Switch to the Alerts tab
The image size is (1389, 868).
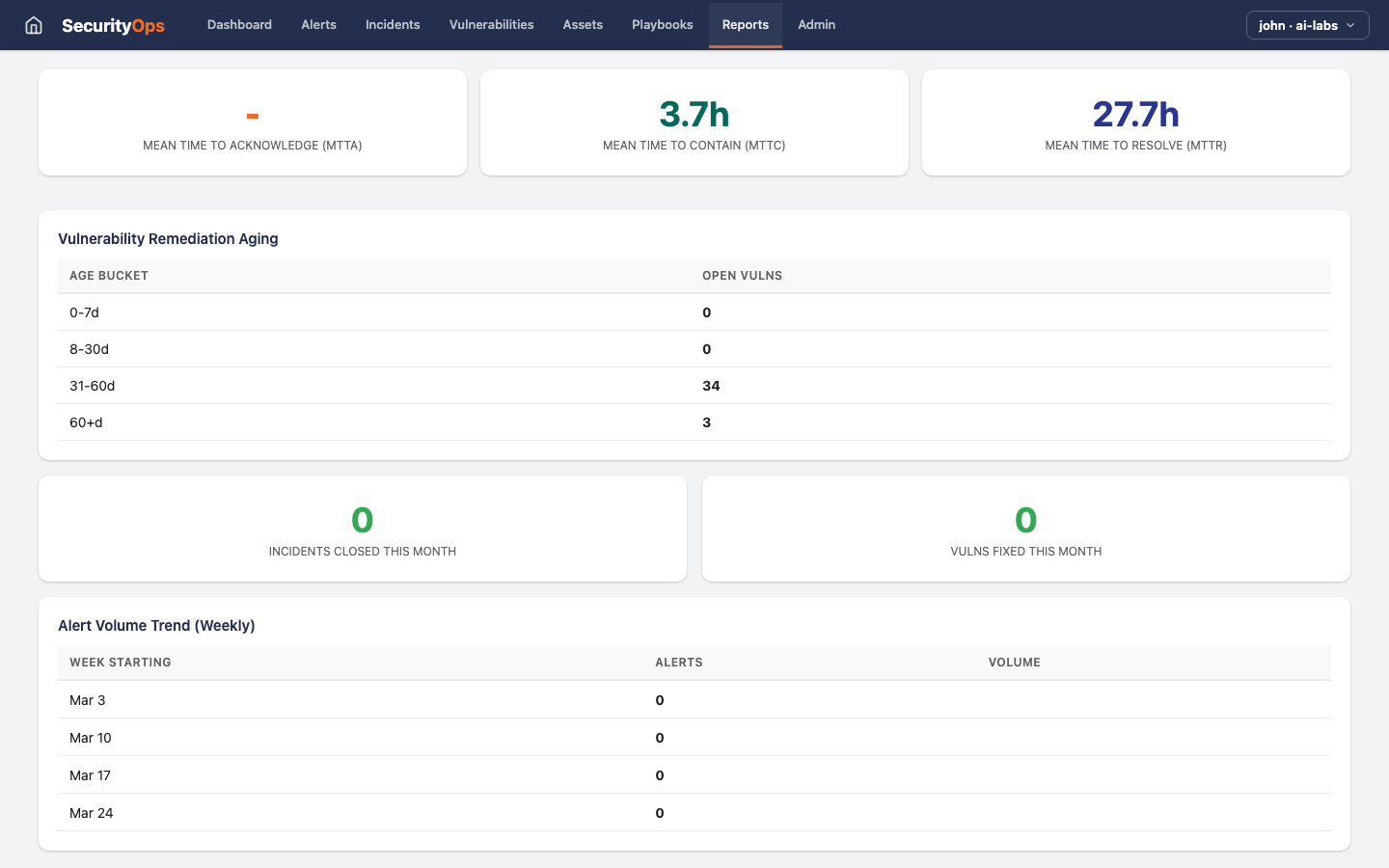tap(318, 25)
